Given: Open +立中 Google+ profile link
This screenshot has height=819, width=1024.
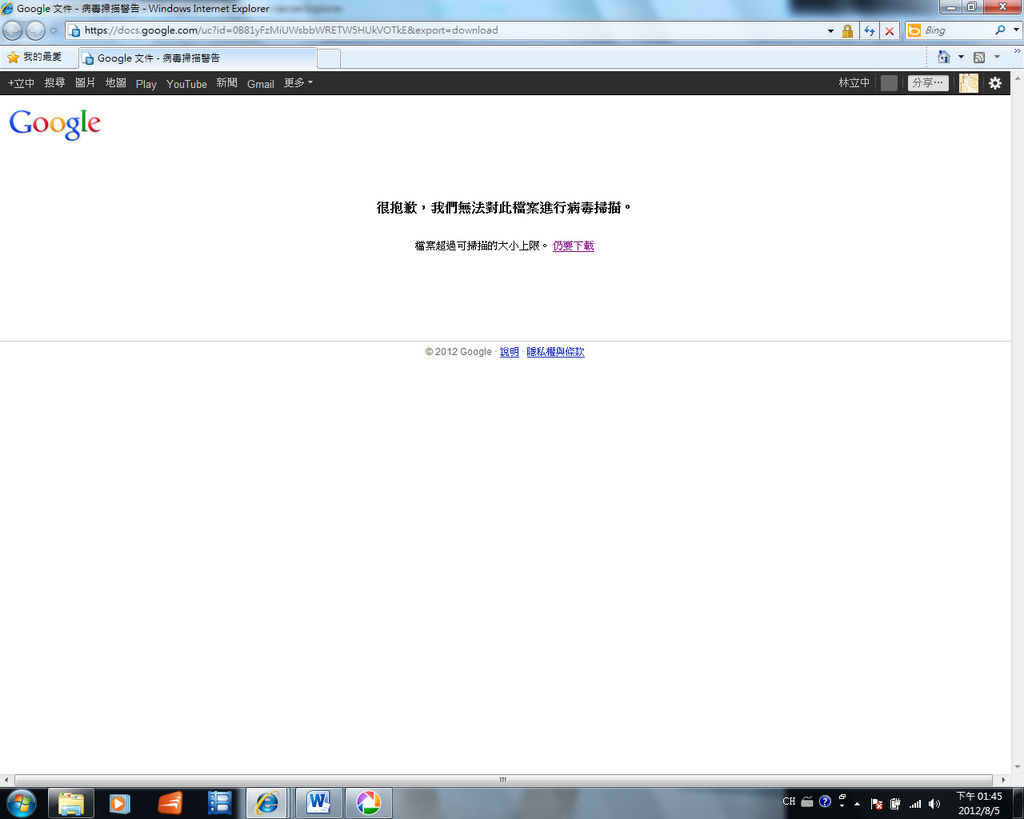Looking at the screenshot, I should click(x=21, y=83).
